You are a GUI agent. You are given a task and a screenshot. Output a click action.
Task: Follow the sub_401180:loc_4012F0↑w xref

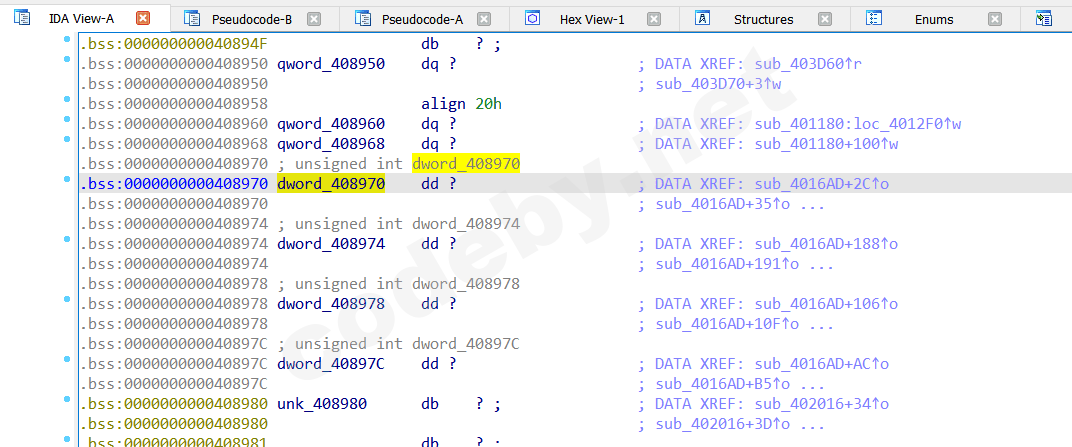click(x=858, y=124)
